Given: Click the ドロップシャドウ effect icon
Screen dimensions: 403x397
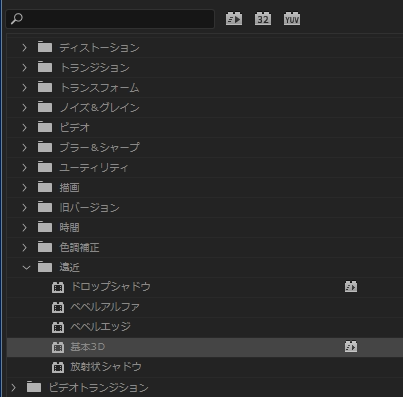Looking at the screenshot, I should [58, 287].
